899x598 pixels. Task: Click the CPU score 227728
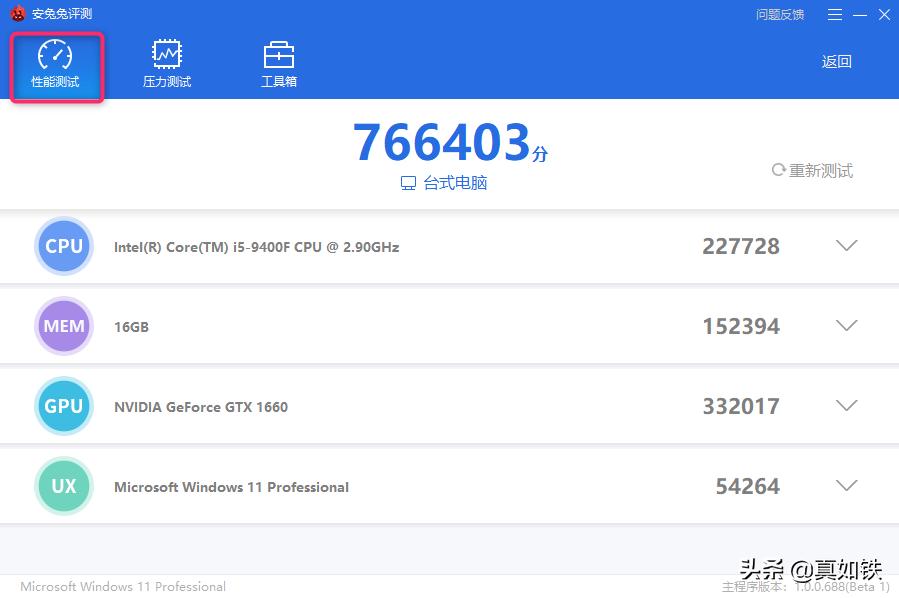(x=741, y=247)
